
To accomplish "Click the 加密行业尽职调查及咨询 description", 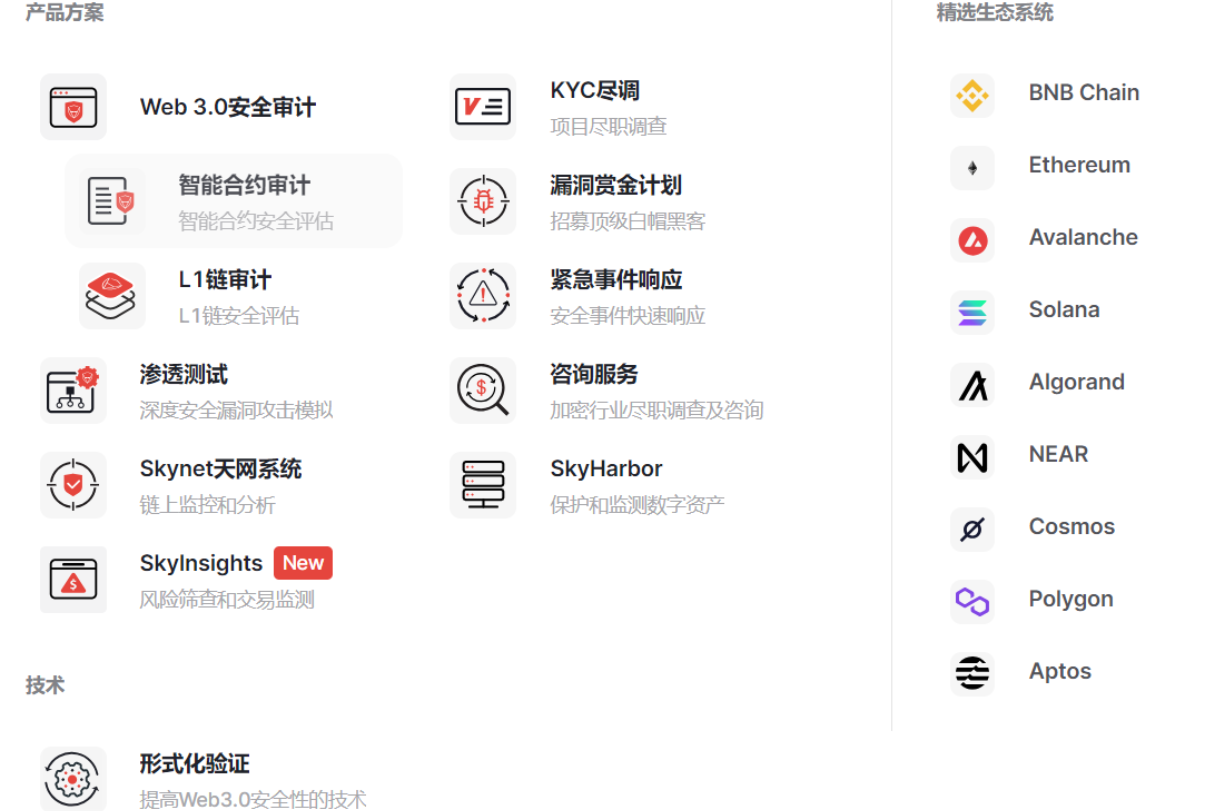I will coord(657,410).
